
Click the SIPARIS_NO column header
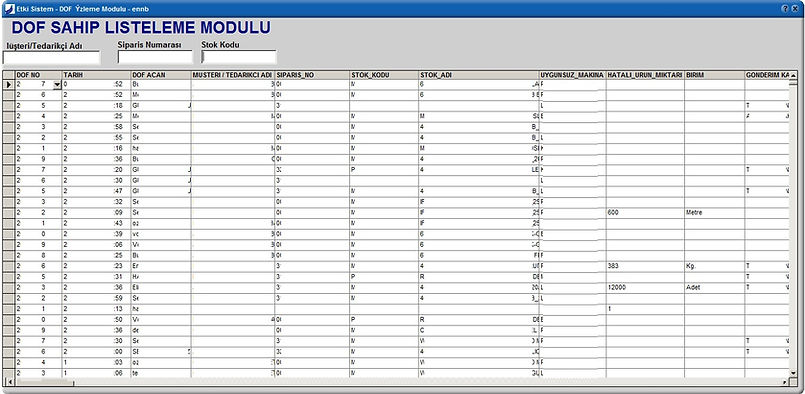click(x=312, y=75)
